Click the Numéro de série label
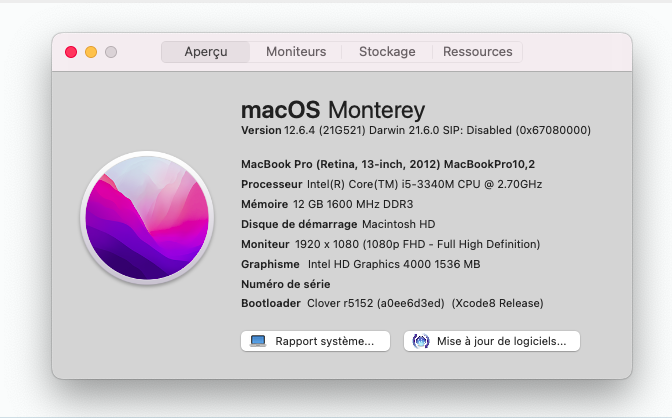 point(285,284)
